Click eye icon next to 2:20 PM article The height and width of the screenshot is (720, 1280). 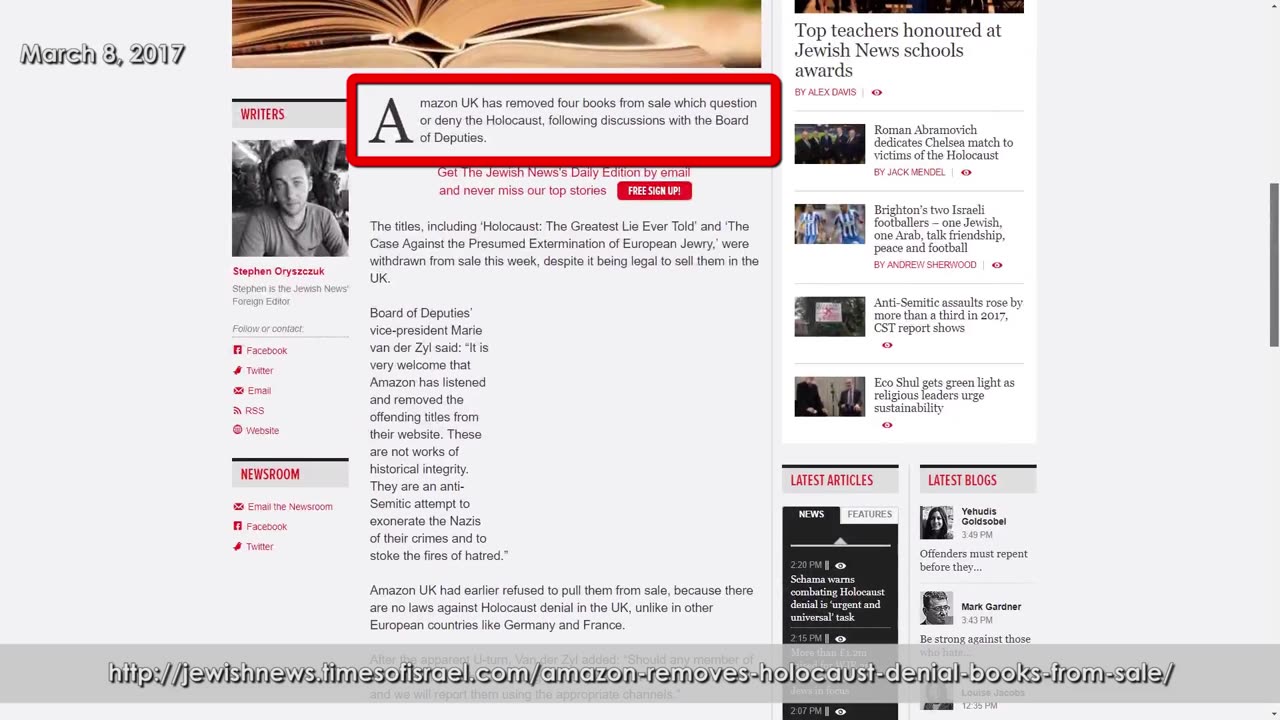coord(840,565)
